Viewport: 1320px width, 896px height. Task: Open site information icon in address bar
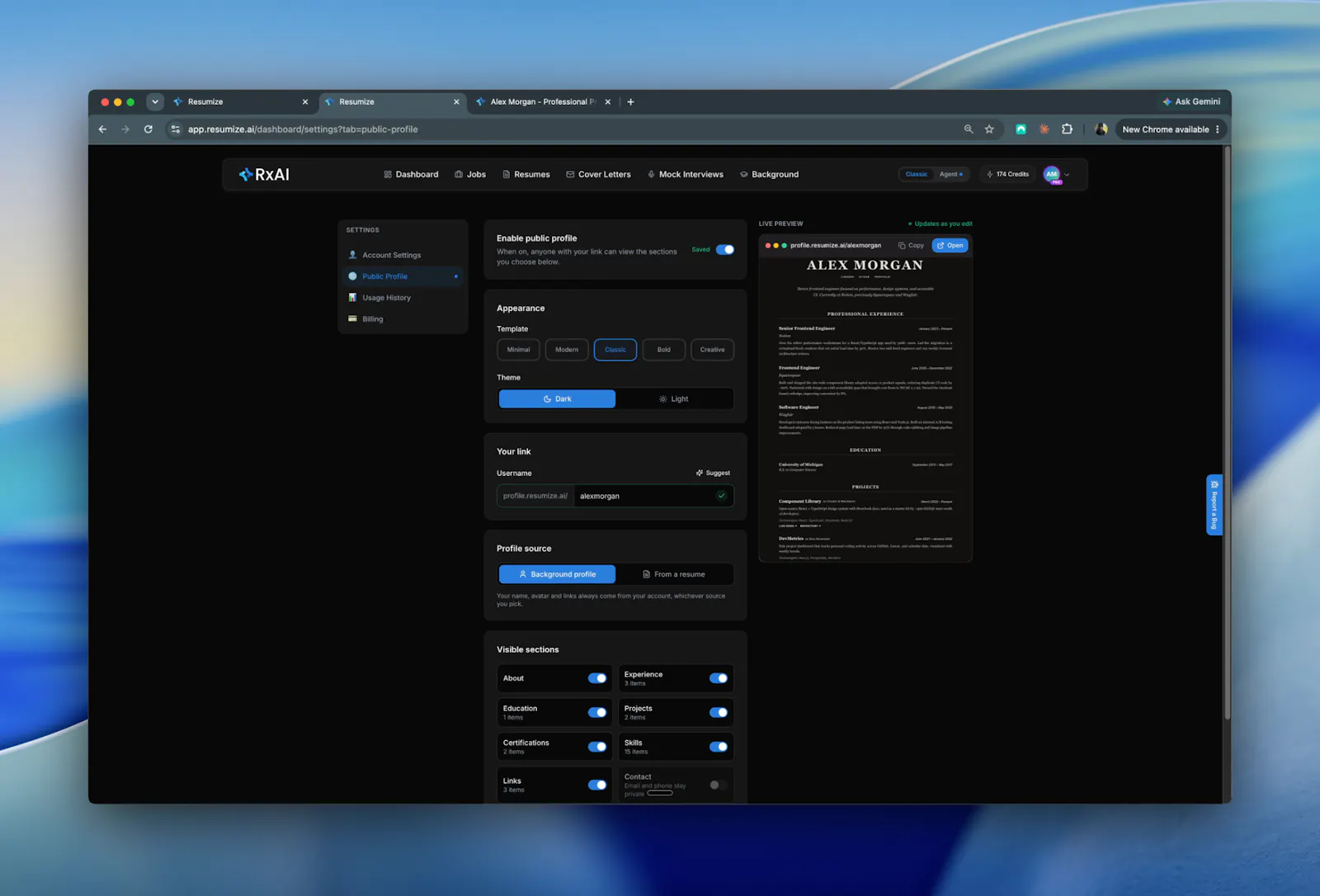pos(175,130)
